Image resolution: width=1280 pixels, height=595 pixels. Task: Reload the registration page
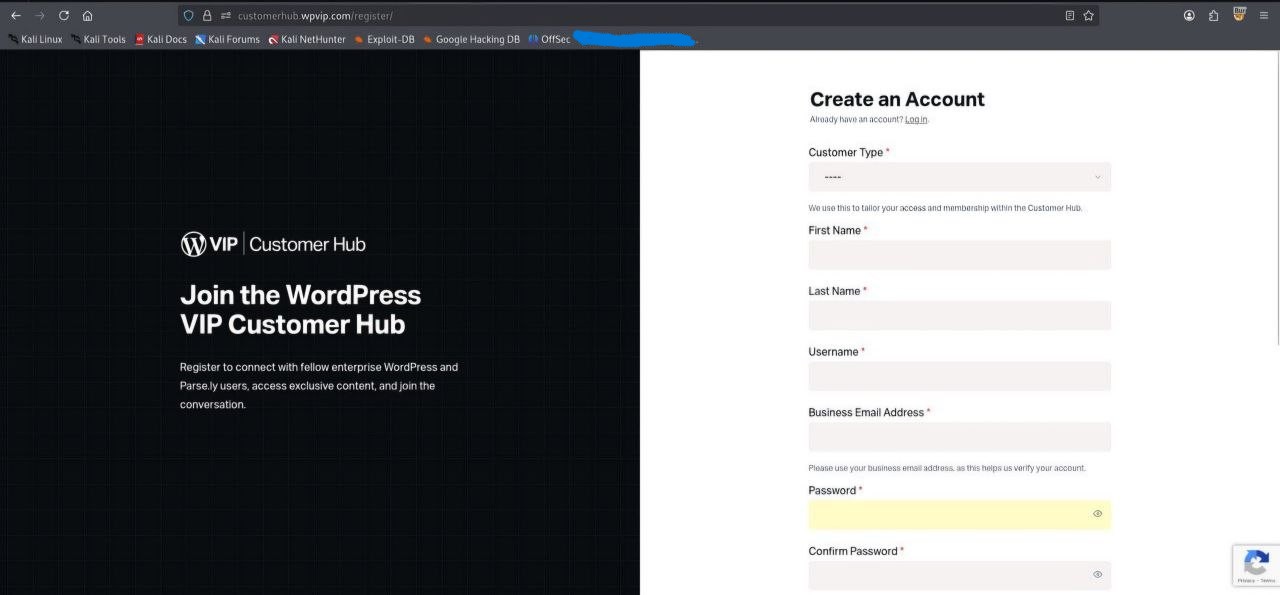pos(63,15)
